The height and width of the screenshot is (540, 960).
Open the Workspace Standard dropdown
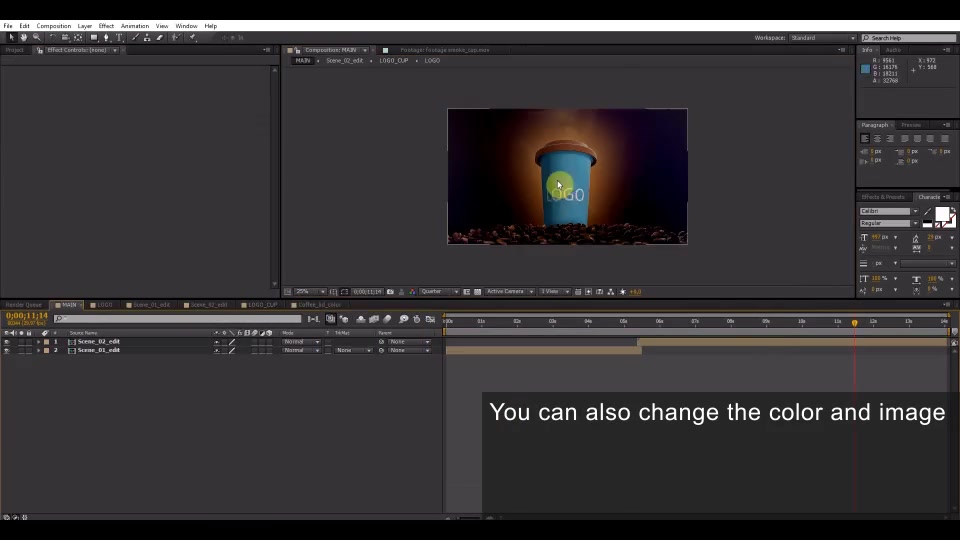[822, 38]
